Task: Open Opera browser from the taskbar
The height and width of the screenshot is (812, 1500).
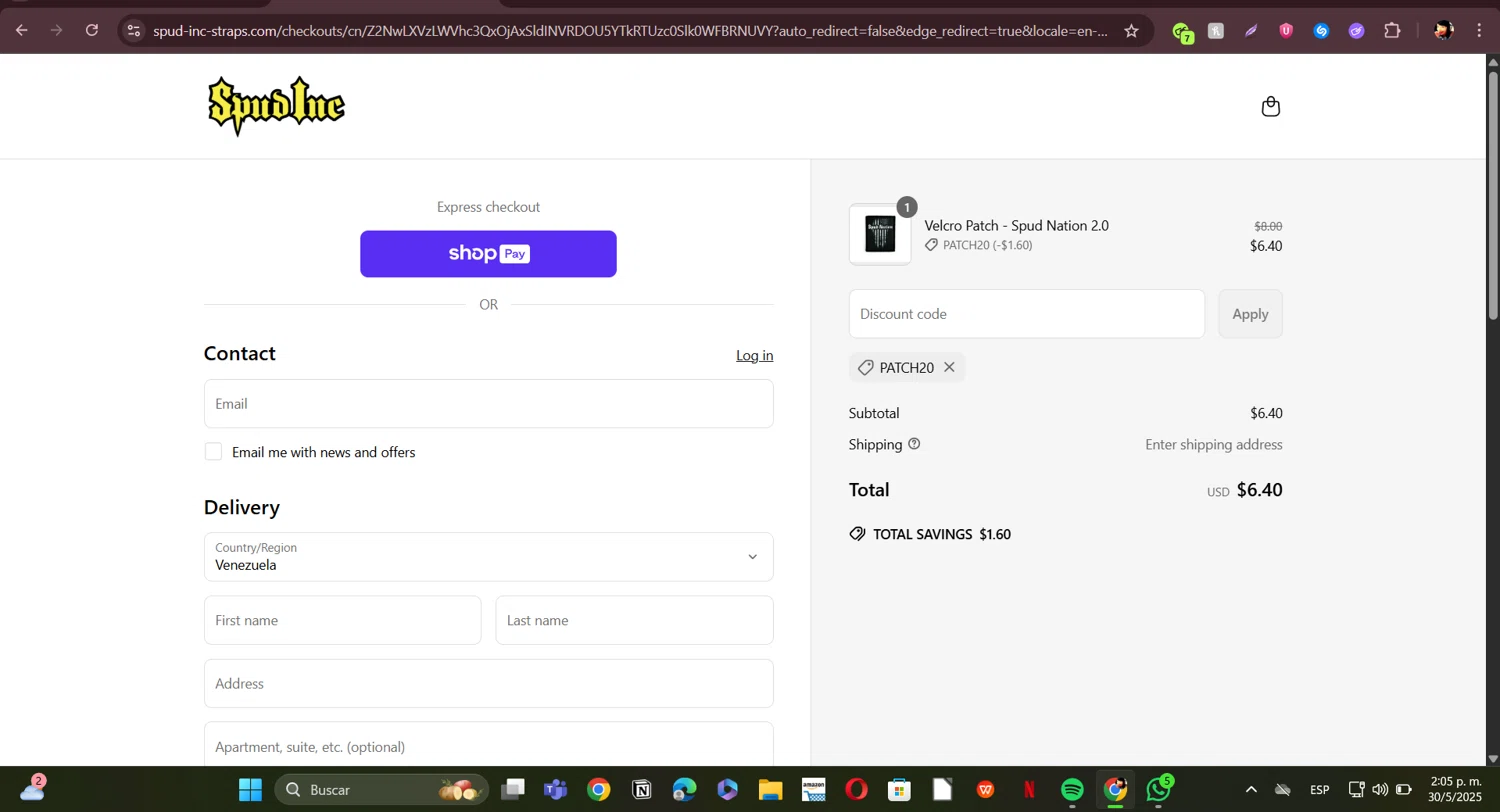Action: tap(856, 790)
